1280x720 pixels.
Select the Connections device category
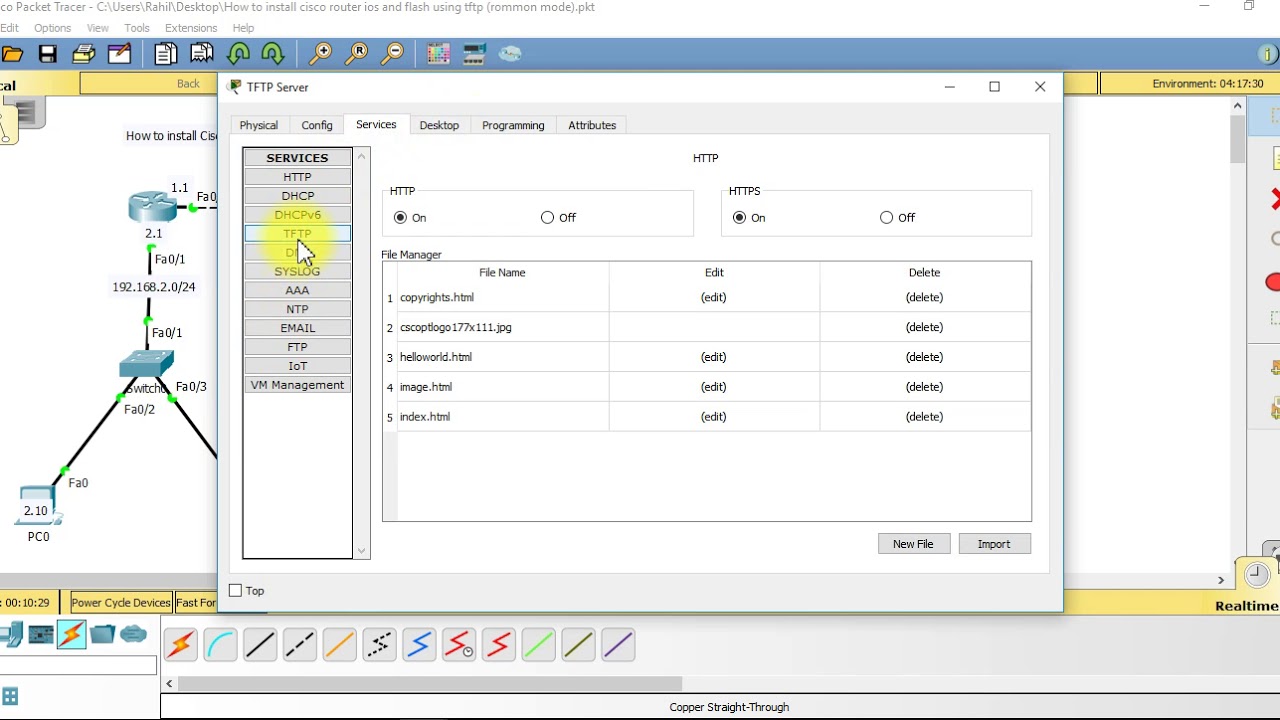(x=71, y=635)
